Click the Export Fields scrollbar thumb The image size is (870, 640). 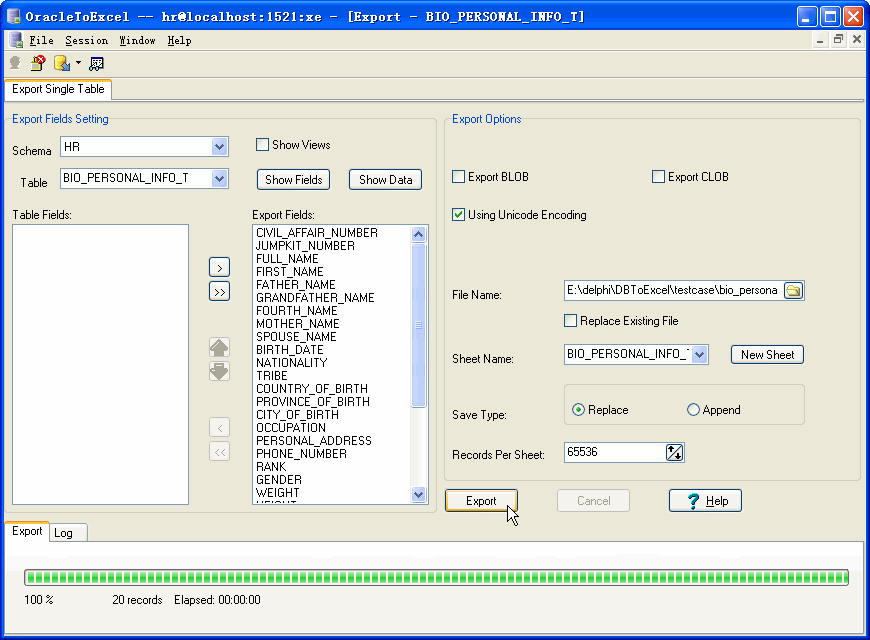click(419, 325)
